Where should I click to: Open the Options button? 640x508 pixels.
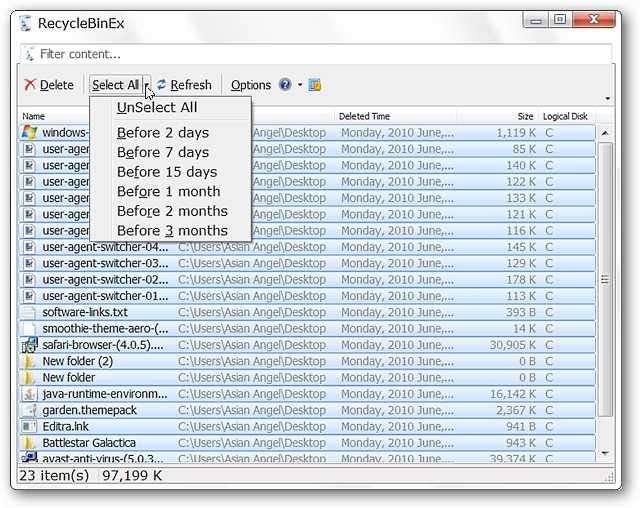click(x=251, y=85)
